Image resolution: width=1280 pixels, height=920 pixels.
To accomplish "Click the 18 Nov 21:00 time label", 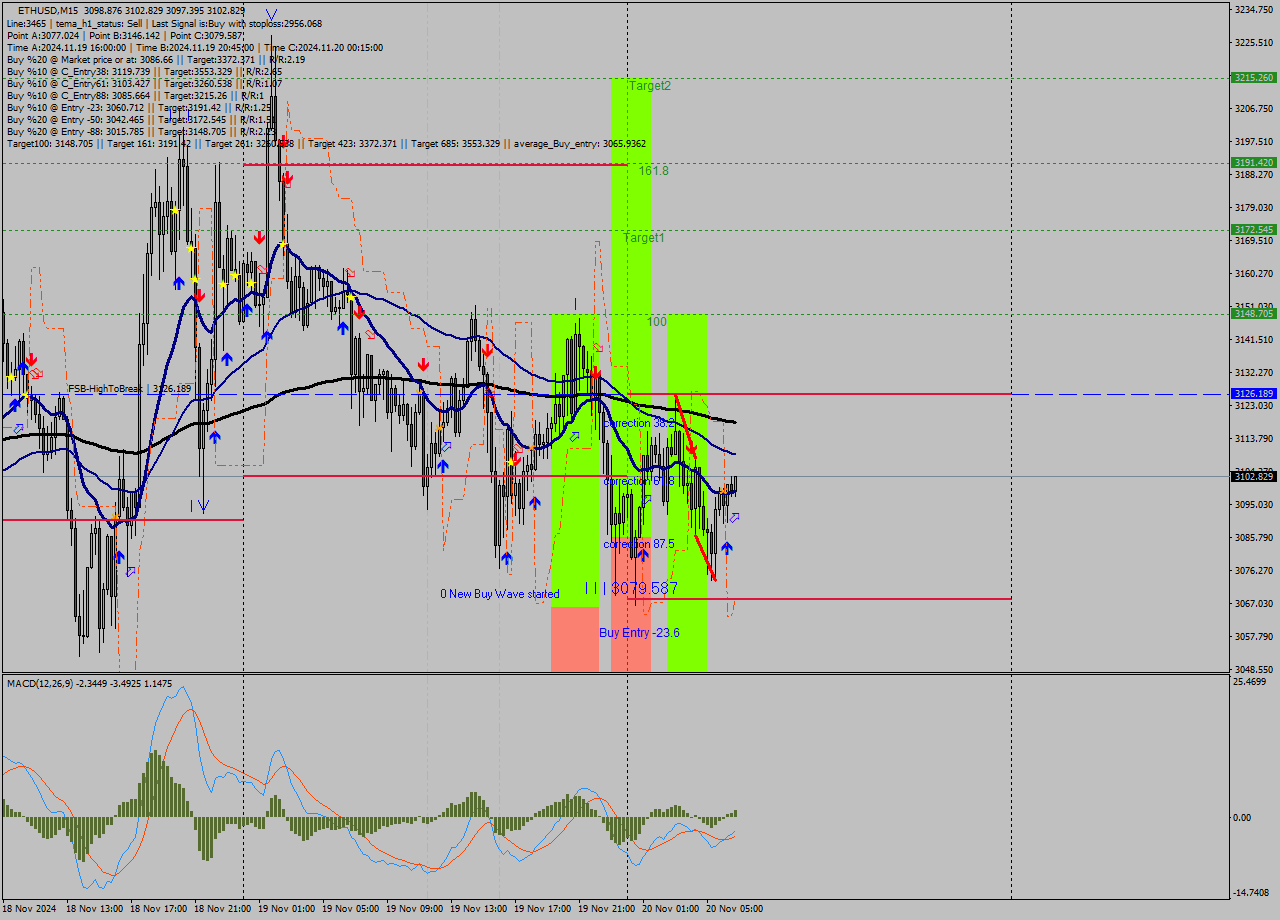I will pyautogui.click(x=223, y=909).
